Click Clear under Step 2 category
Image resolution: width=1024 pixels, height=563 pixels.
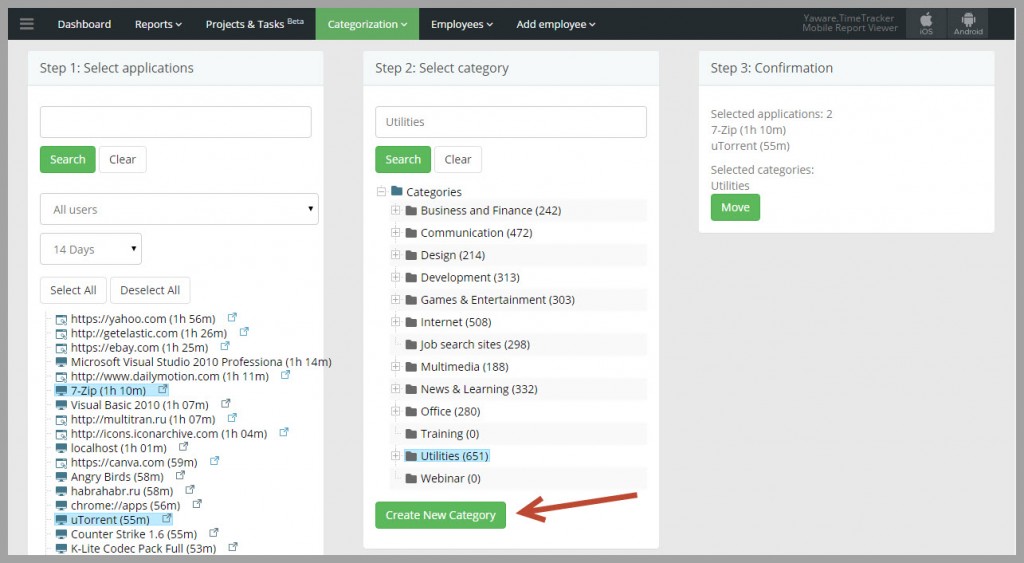tap(458, 159)
